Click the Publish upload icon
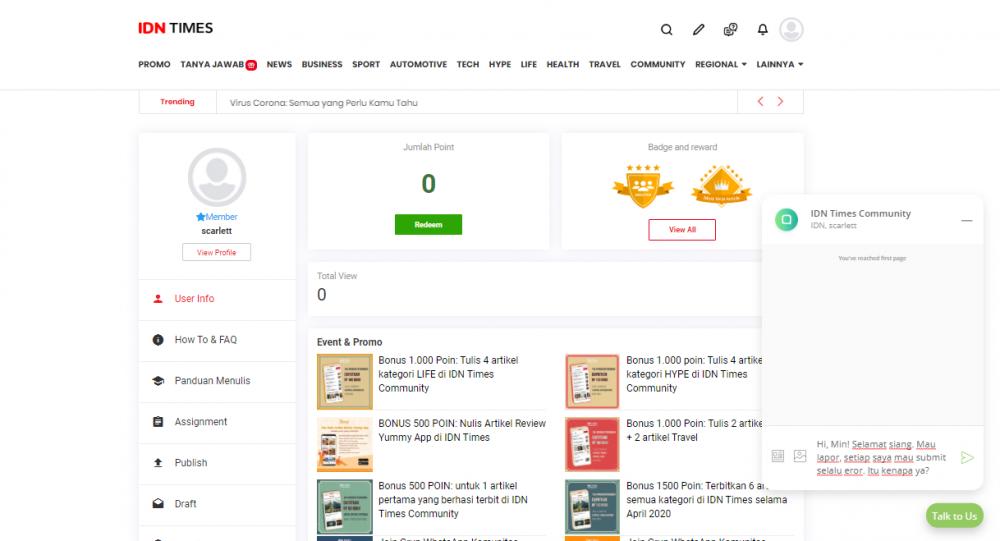Image resolution: width=1000 pixels, height=541 pixels. pyautogui.click(x=158, y=463)
